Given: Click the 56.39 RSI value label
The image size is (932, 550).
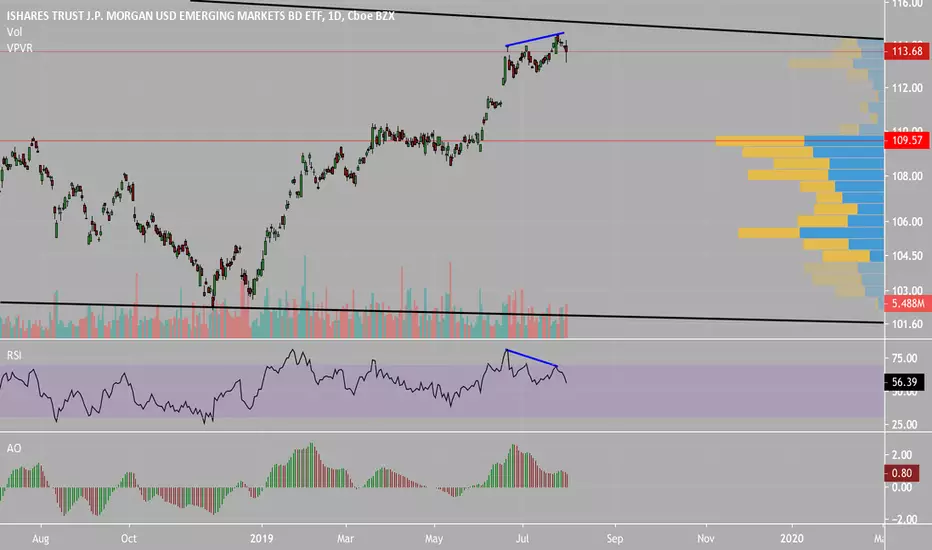Looking at the screenshot, I should [904, 382].
